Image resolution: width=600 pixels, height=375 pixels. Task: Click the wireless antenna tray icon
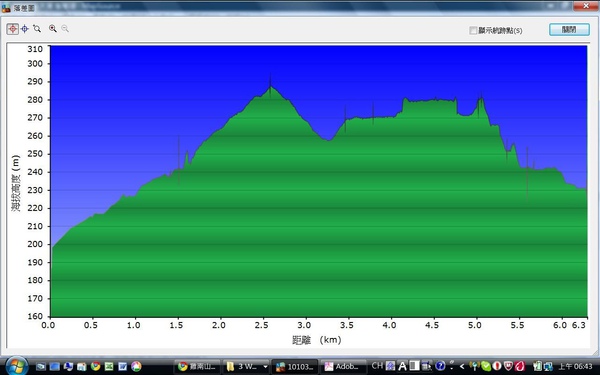tap(474, 366)
